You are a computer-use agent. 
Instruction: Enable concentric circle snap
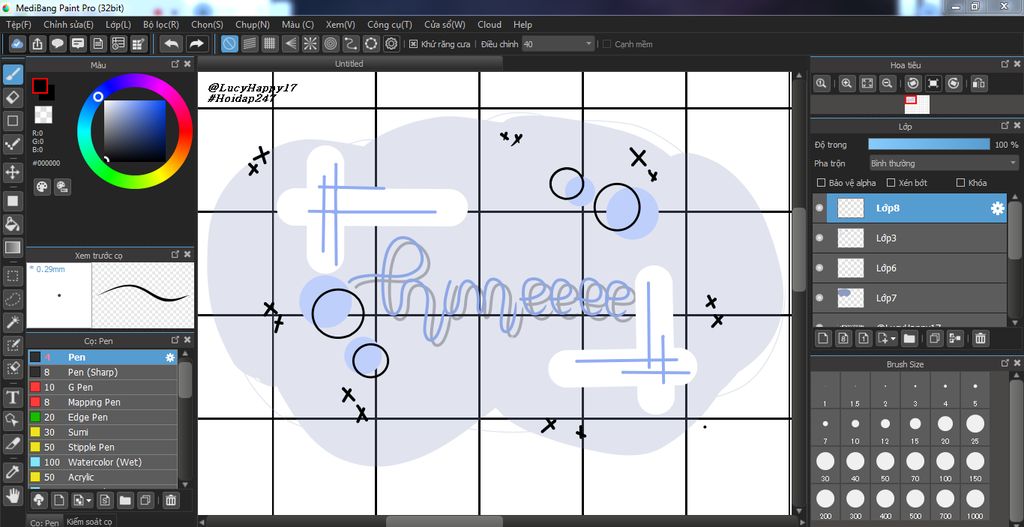(x=330, y=44)
